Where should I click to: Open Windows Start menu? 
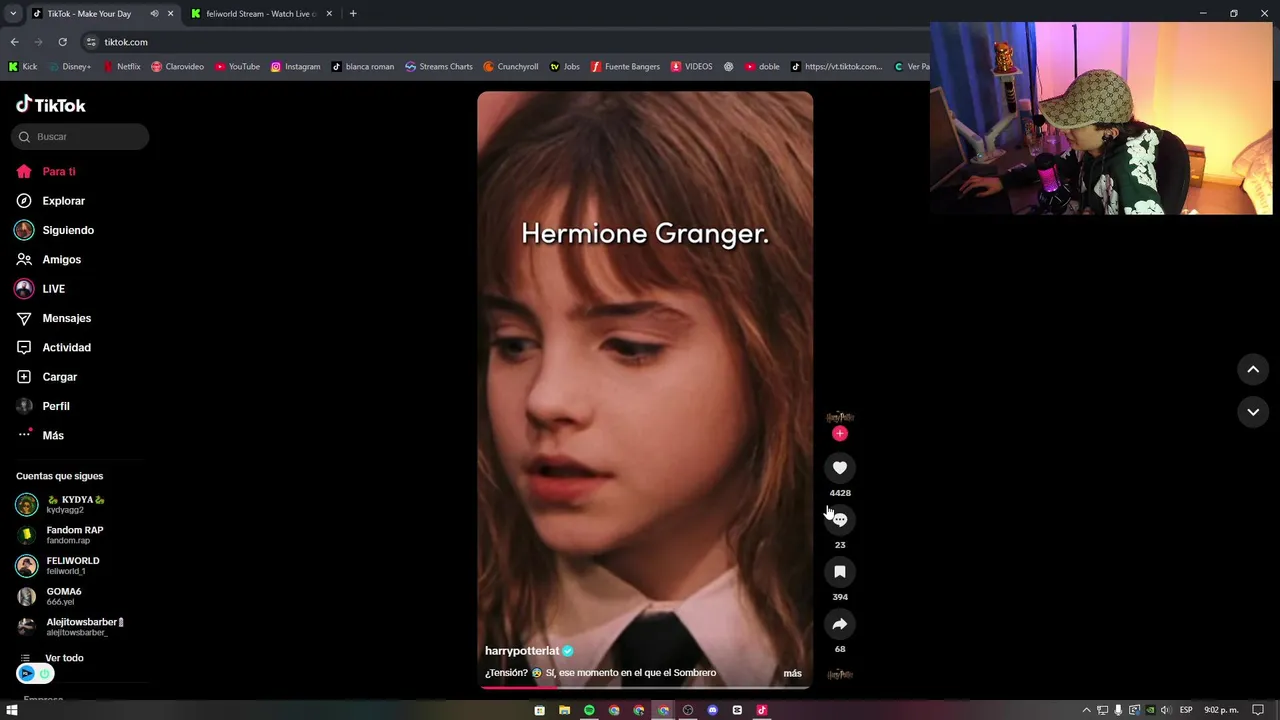[13, 710]
